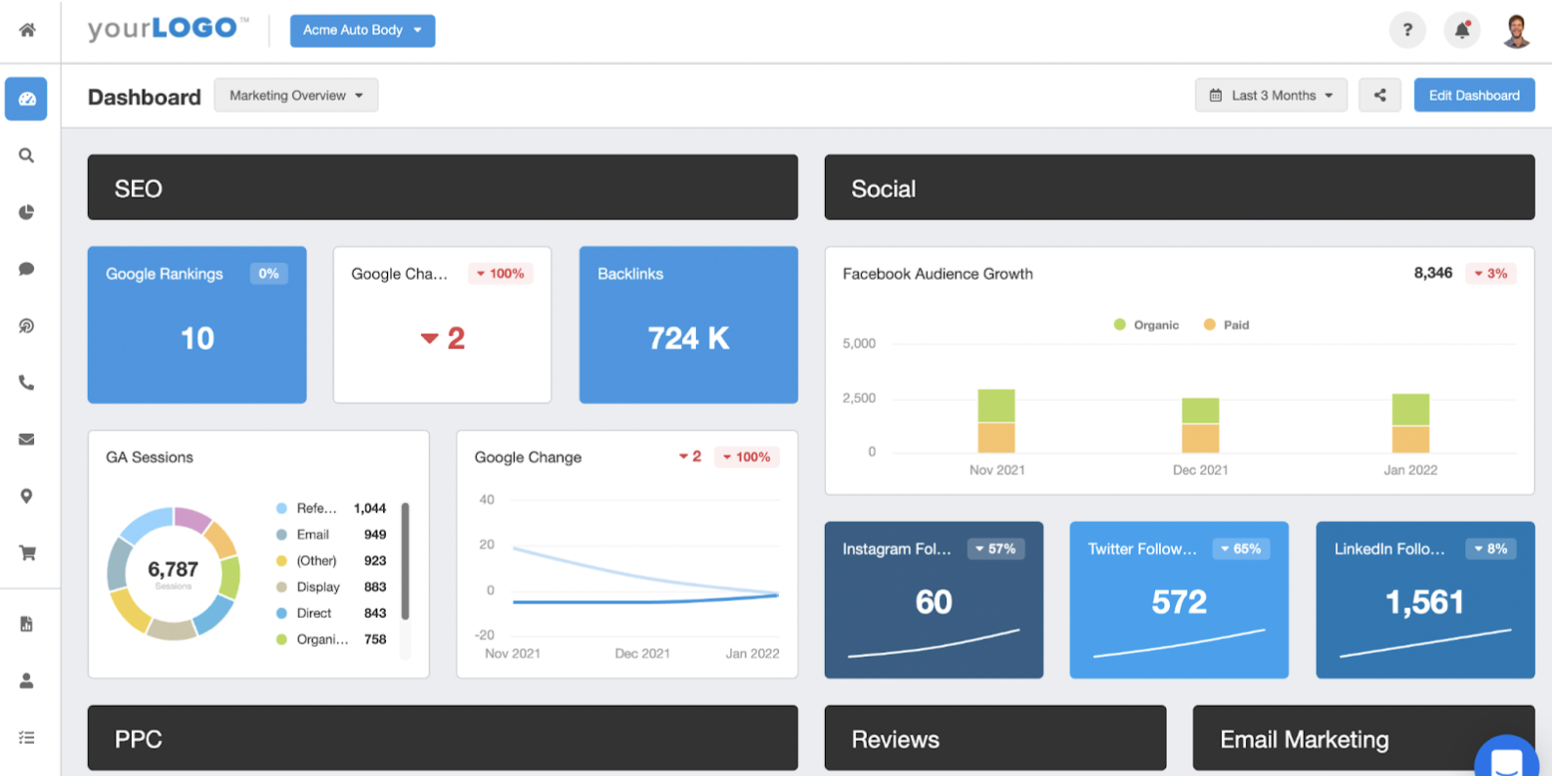Click the GA Sessions legend scrollbar

pos(405,562)
